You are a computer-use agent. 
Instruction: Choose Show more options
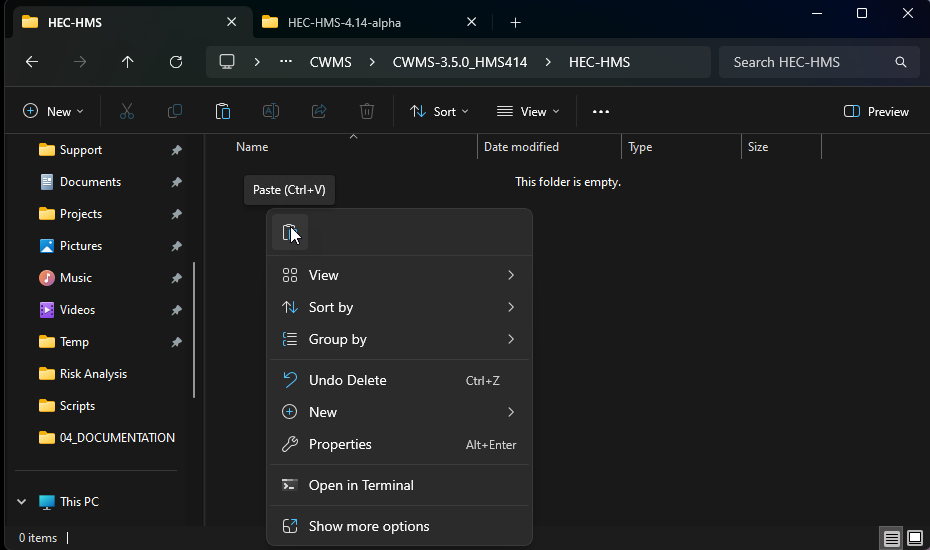click(x=369, y=526)
